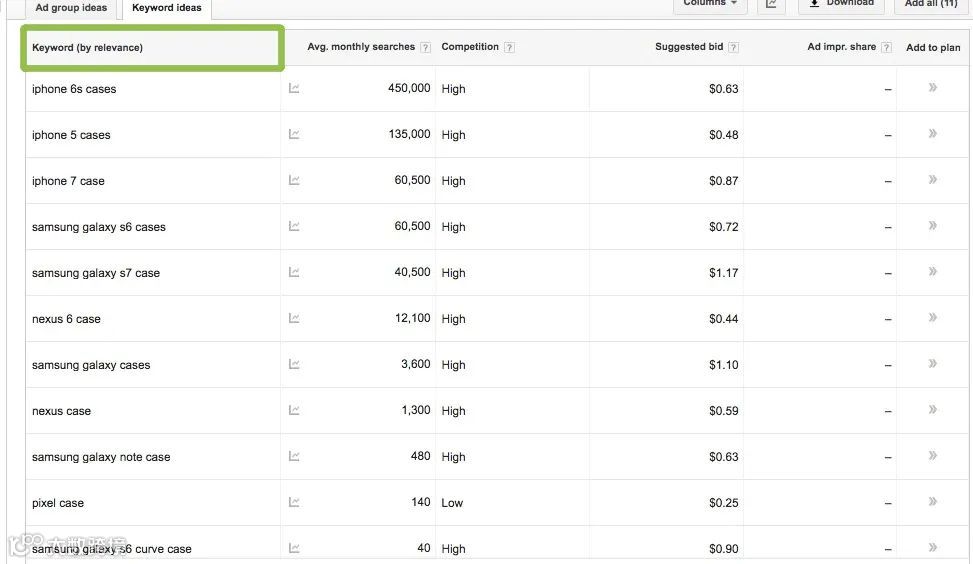Show trend chart for iphone 7 case

click(294, 180)
